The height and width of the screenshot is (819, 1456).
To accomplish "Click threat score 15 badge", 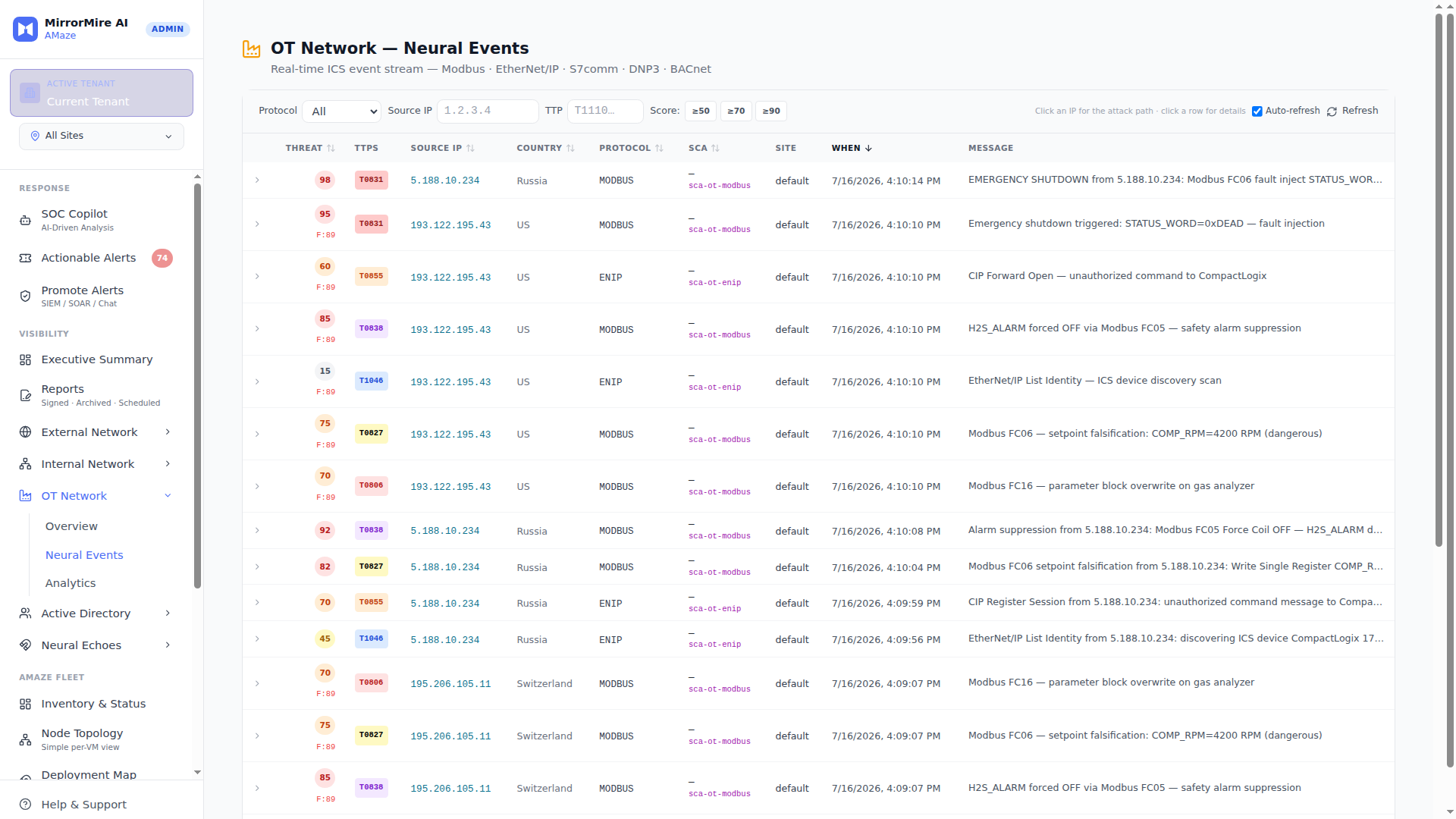I will point(325,372).
